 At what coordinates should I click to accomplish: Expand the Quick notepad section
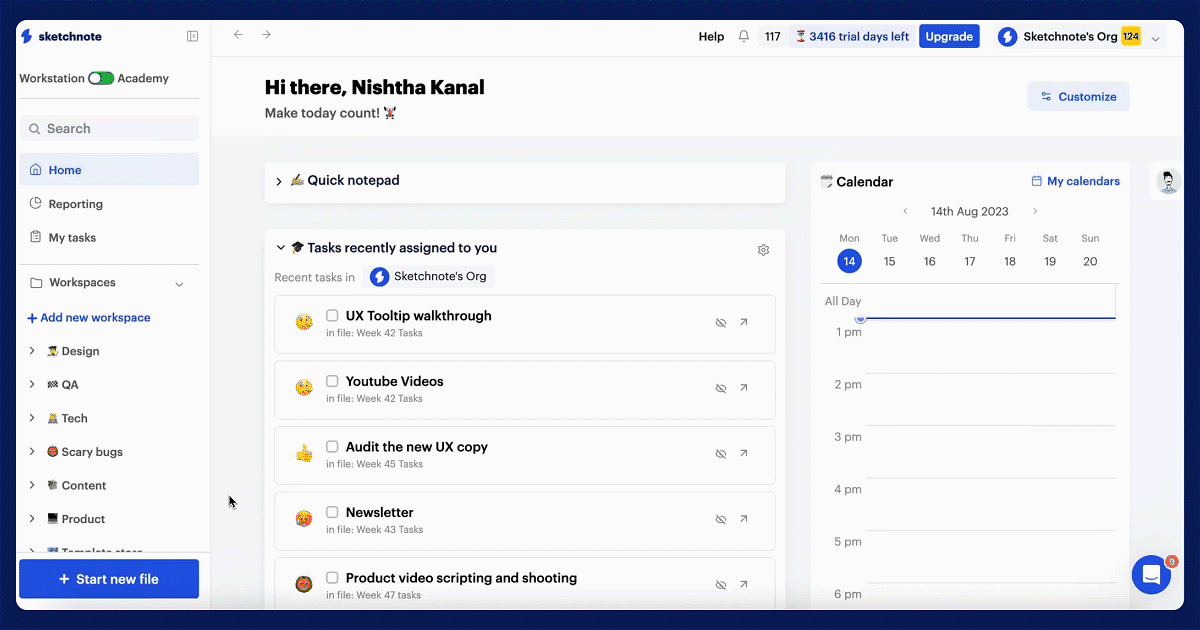pyautogui.click(x=279, y=182)
